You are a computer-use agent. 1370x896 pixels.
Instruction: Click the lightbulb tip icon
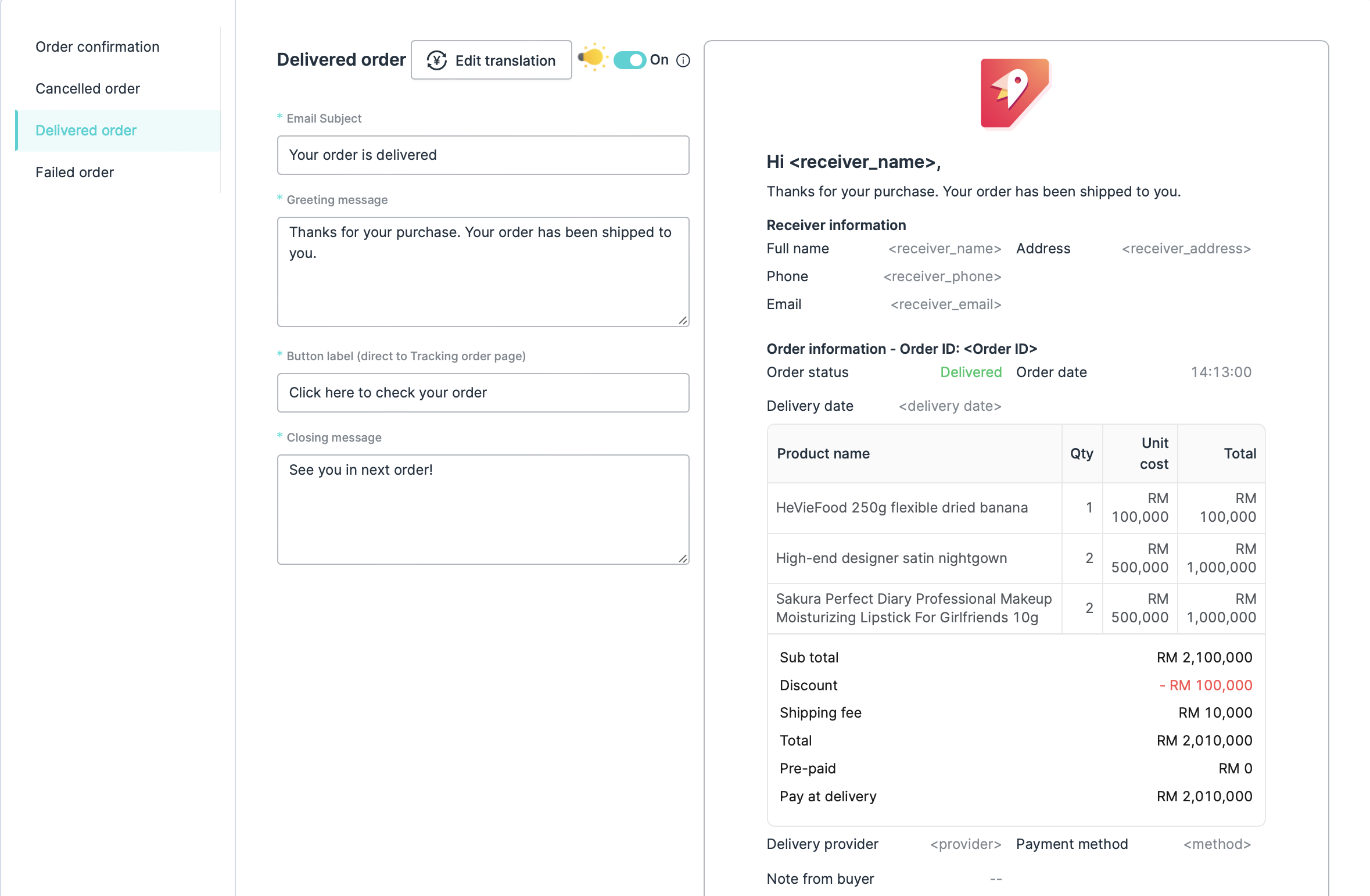tap(592, 58)
